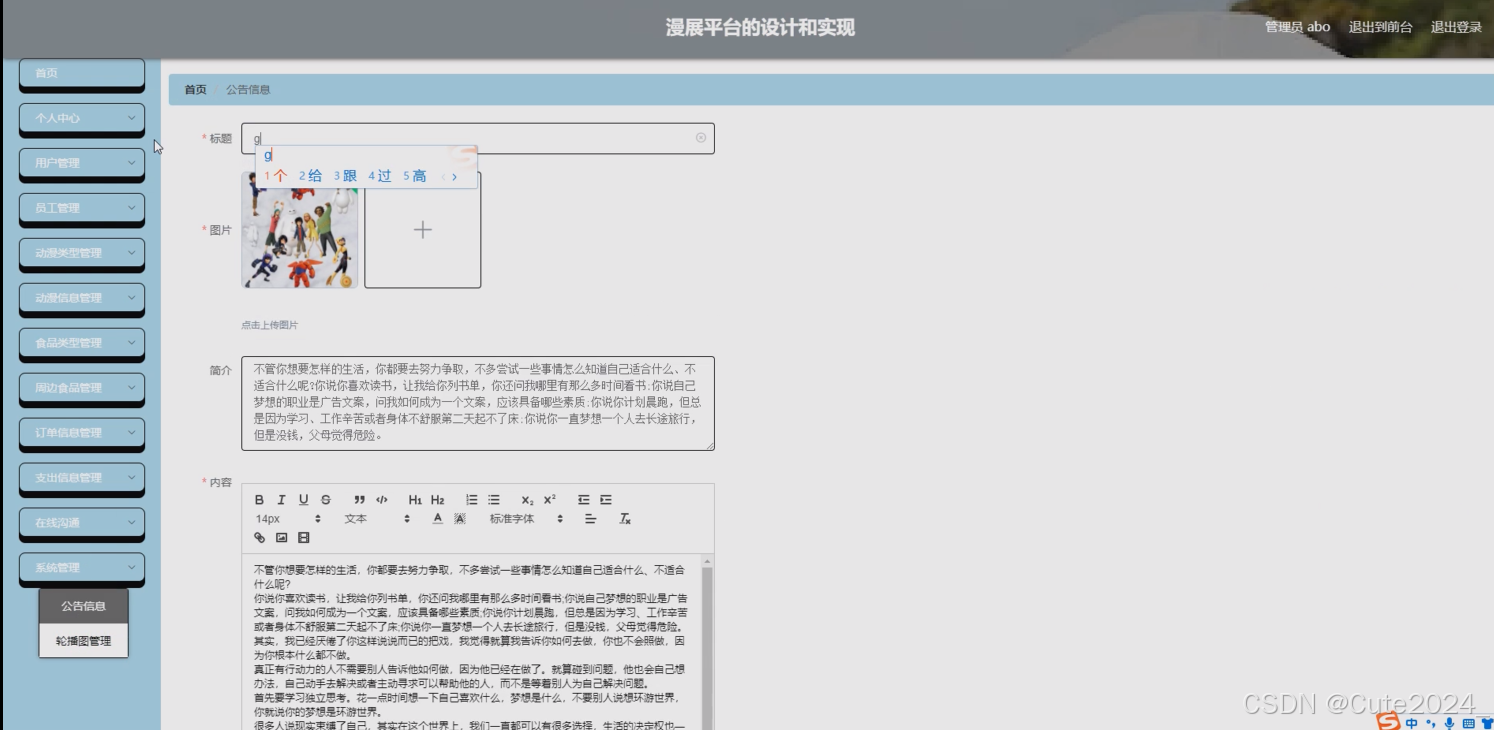Apply strikethrough formatting
This screenshot has width=1494, height=730.
326,500
